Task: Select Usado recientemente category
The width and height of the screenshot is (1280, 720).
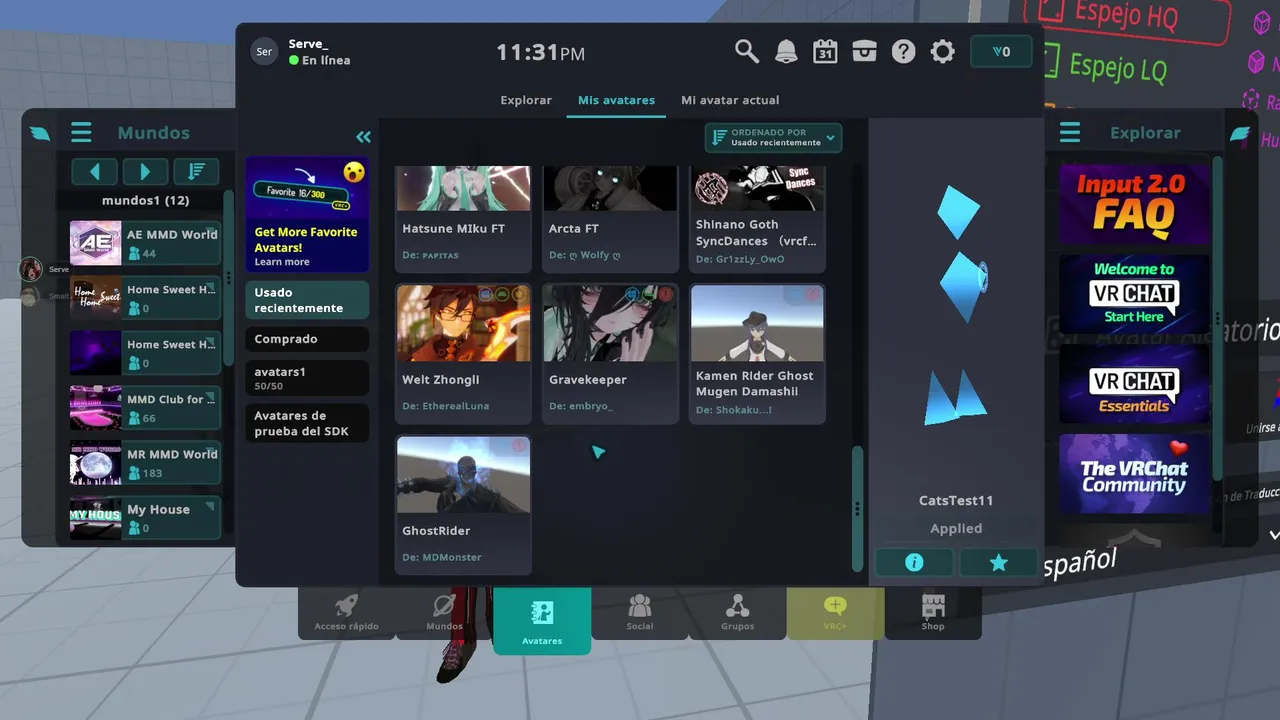Action: 307,300
